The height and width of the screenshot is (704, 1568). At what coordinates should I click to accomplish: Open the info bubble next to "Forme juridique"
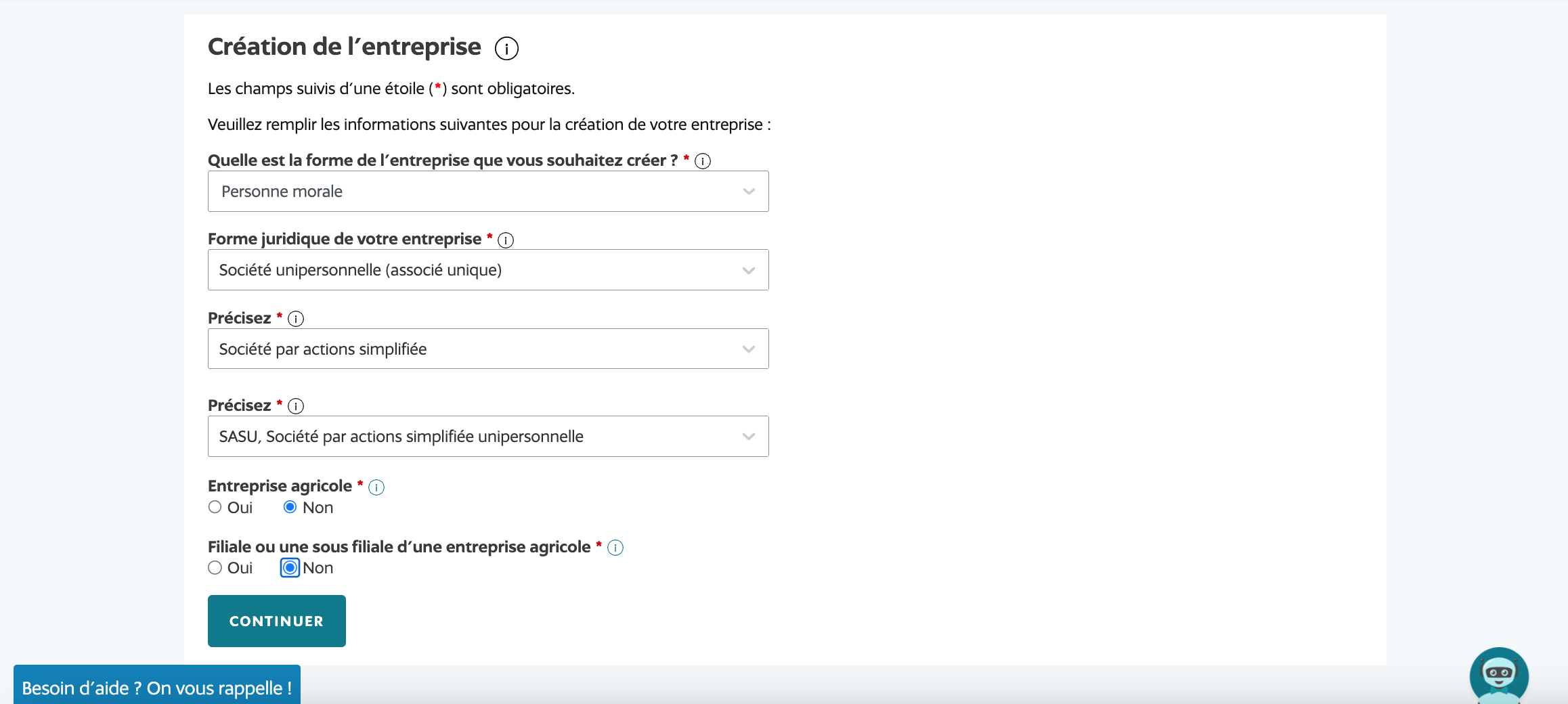click(x=506, y=240)
